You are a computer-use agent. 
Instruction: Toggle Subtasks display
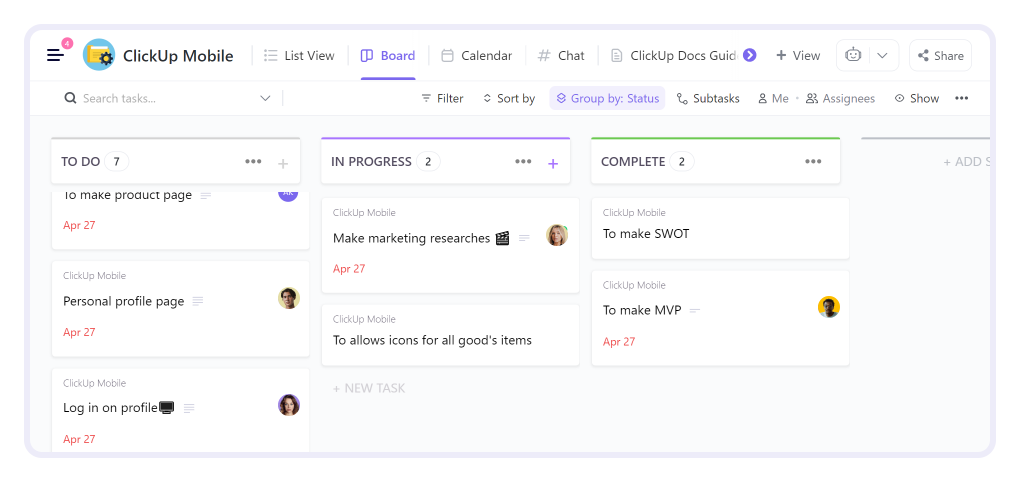click(x=708, y=98)
